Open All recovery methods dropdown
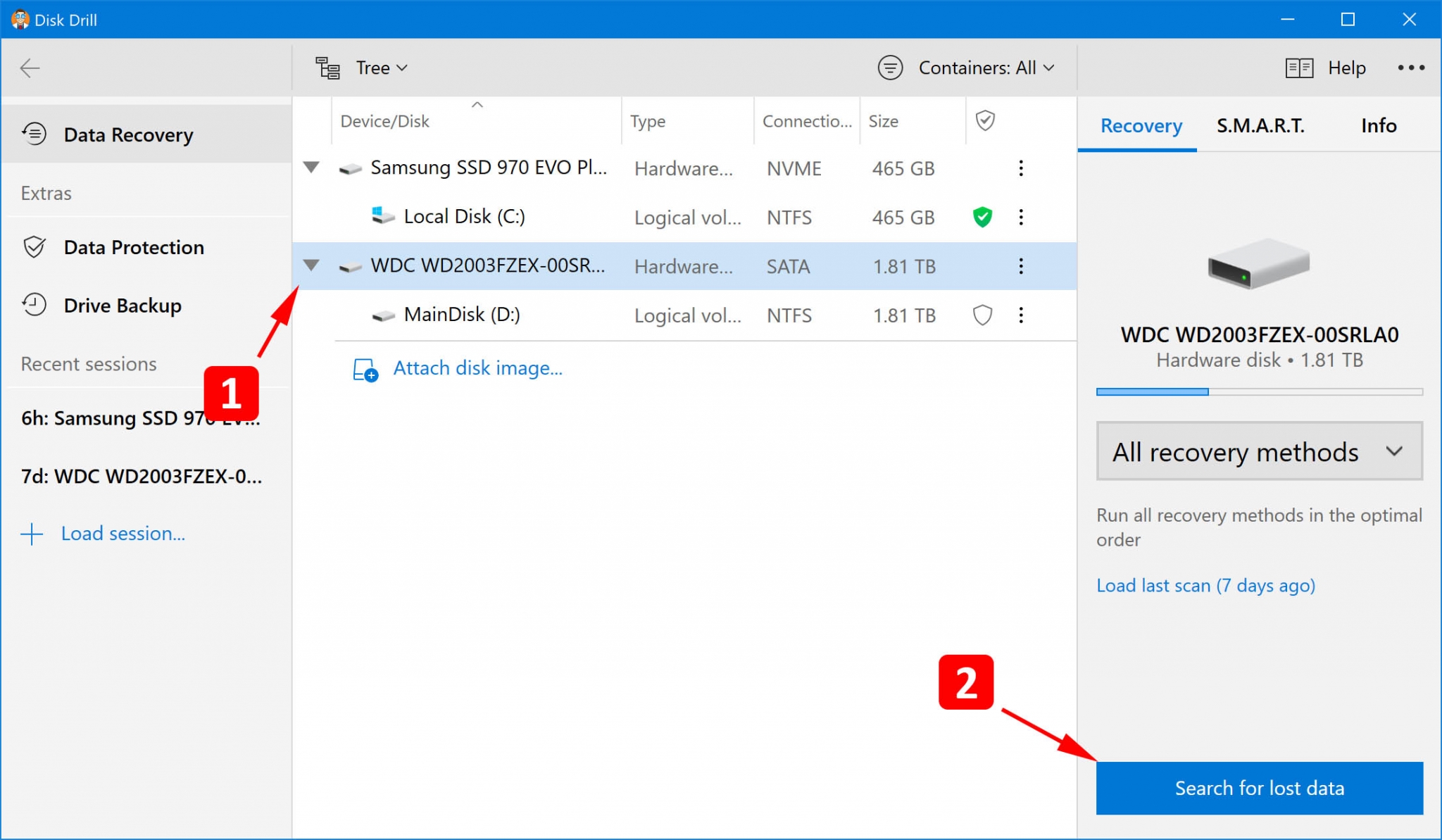 pyautogui.click(x=1259, y=451)
